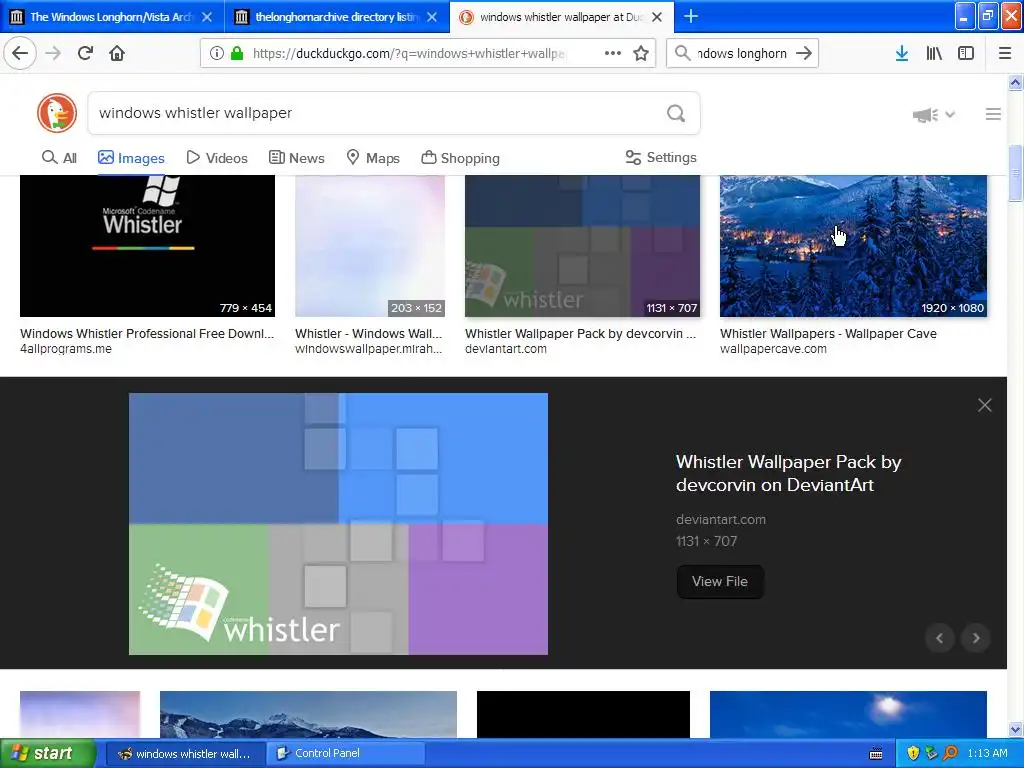Show site information icon in address bar

coord(217,54)
